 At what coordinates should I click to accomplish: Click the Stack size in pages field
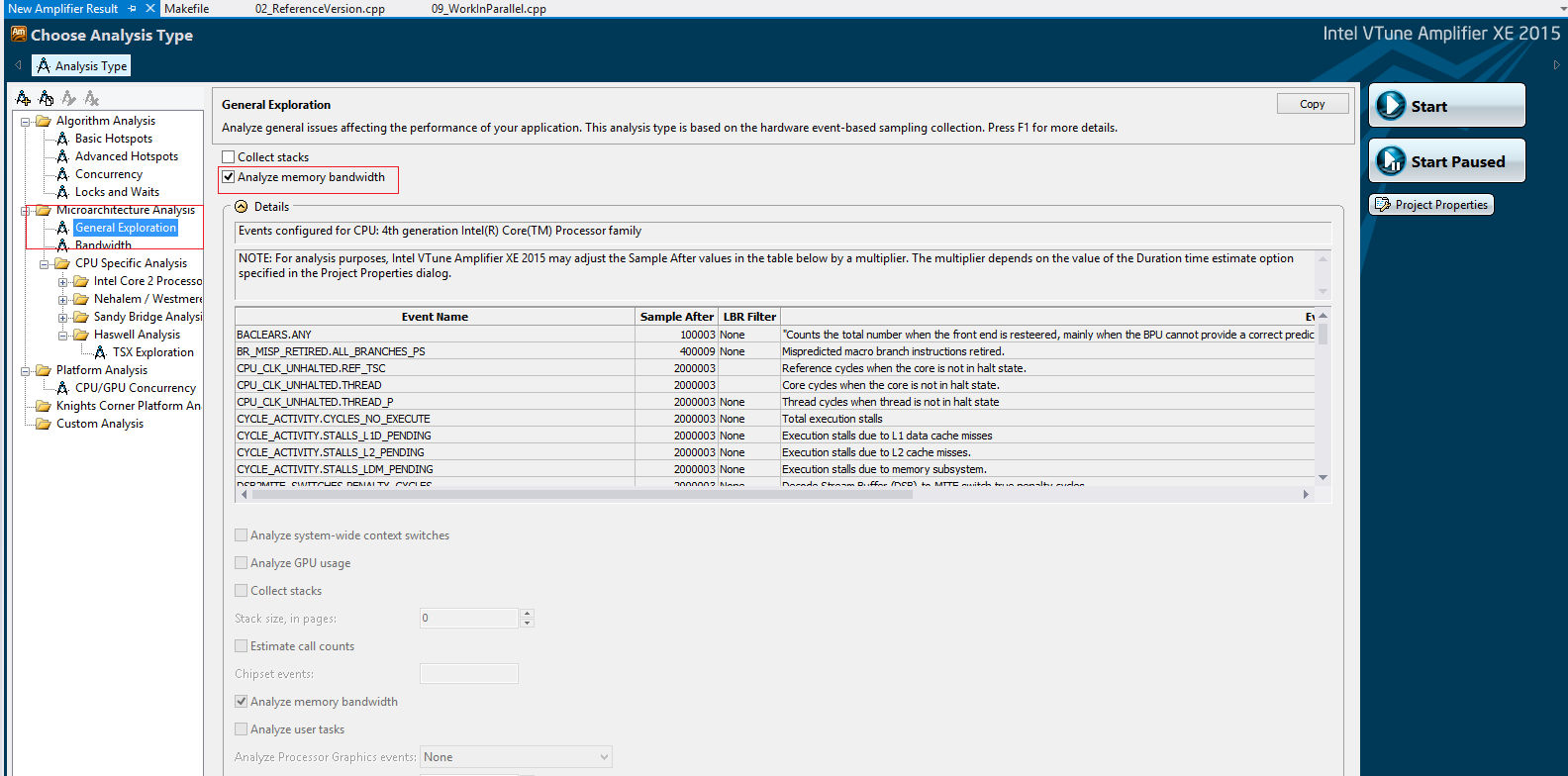469,618
